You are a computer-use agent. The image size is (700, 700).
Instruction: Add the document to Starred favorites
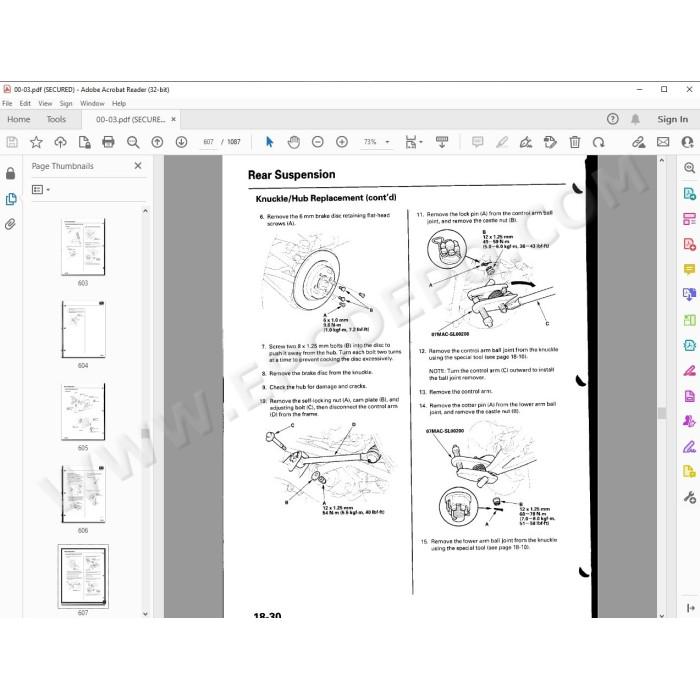[36, 142]
